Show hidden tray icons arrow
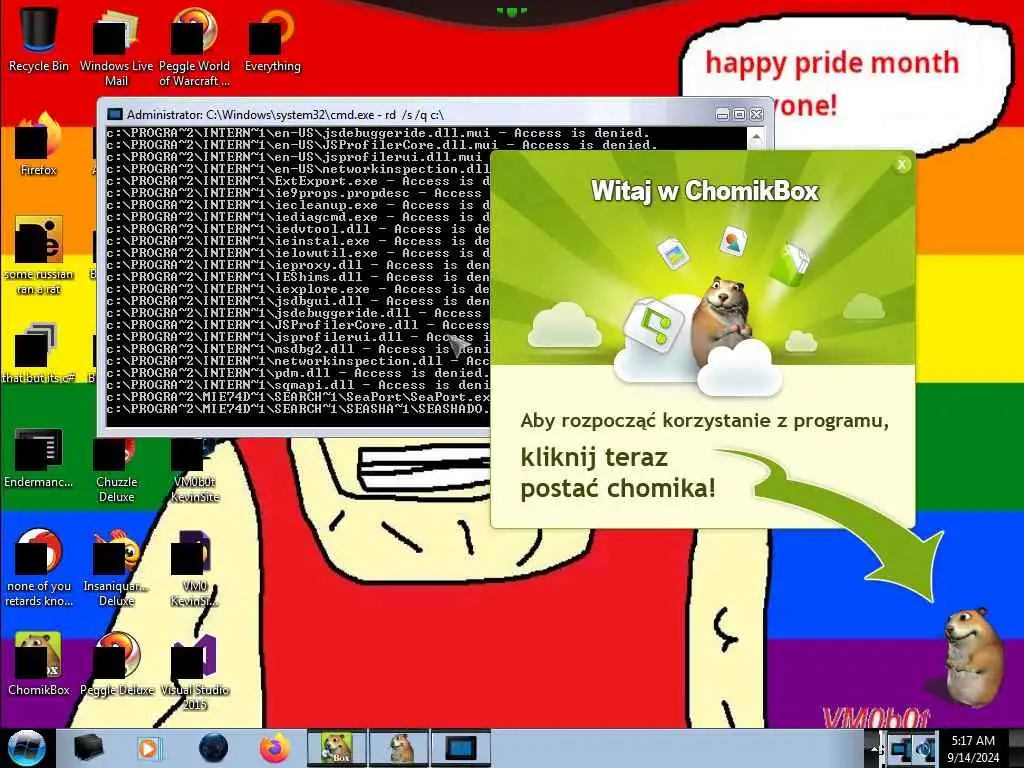This screenshot has height=768, width=1024. pos(873,748)
